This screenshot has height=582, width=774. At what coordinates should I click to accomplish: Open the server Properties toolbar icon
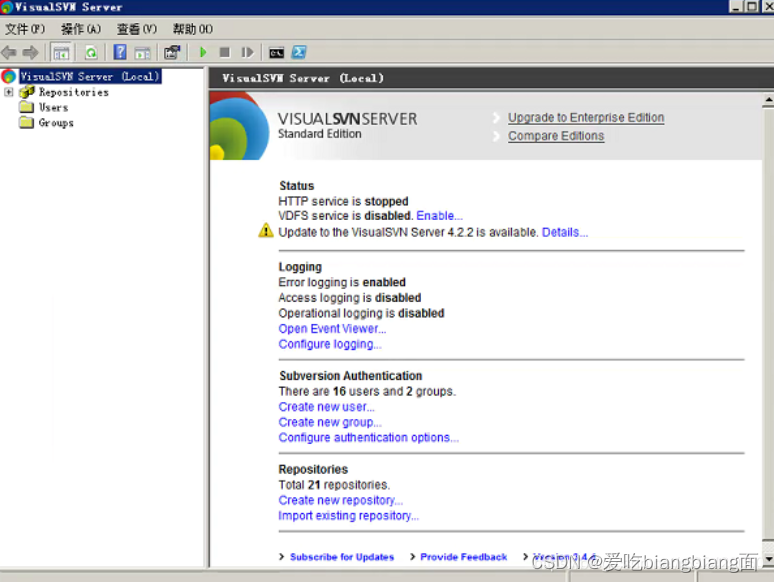172,52
